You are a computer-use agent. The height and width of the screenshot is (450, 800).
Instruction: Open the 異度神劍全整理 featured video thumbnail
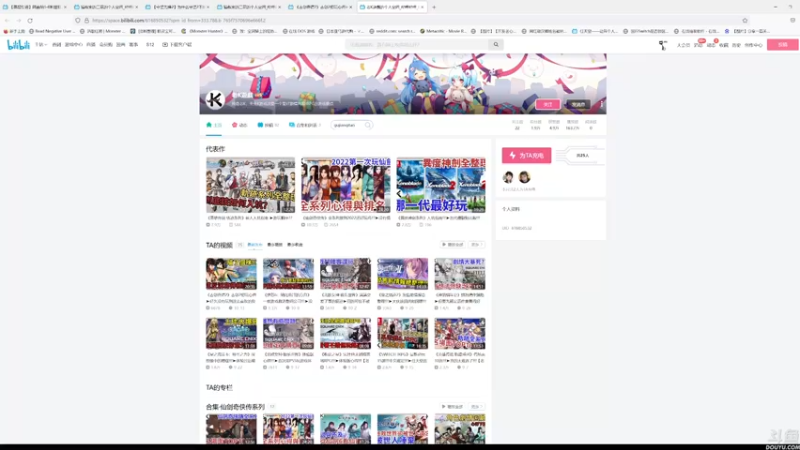coord(441,185)
